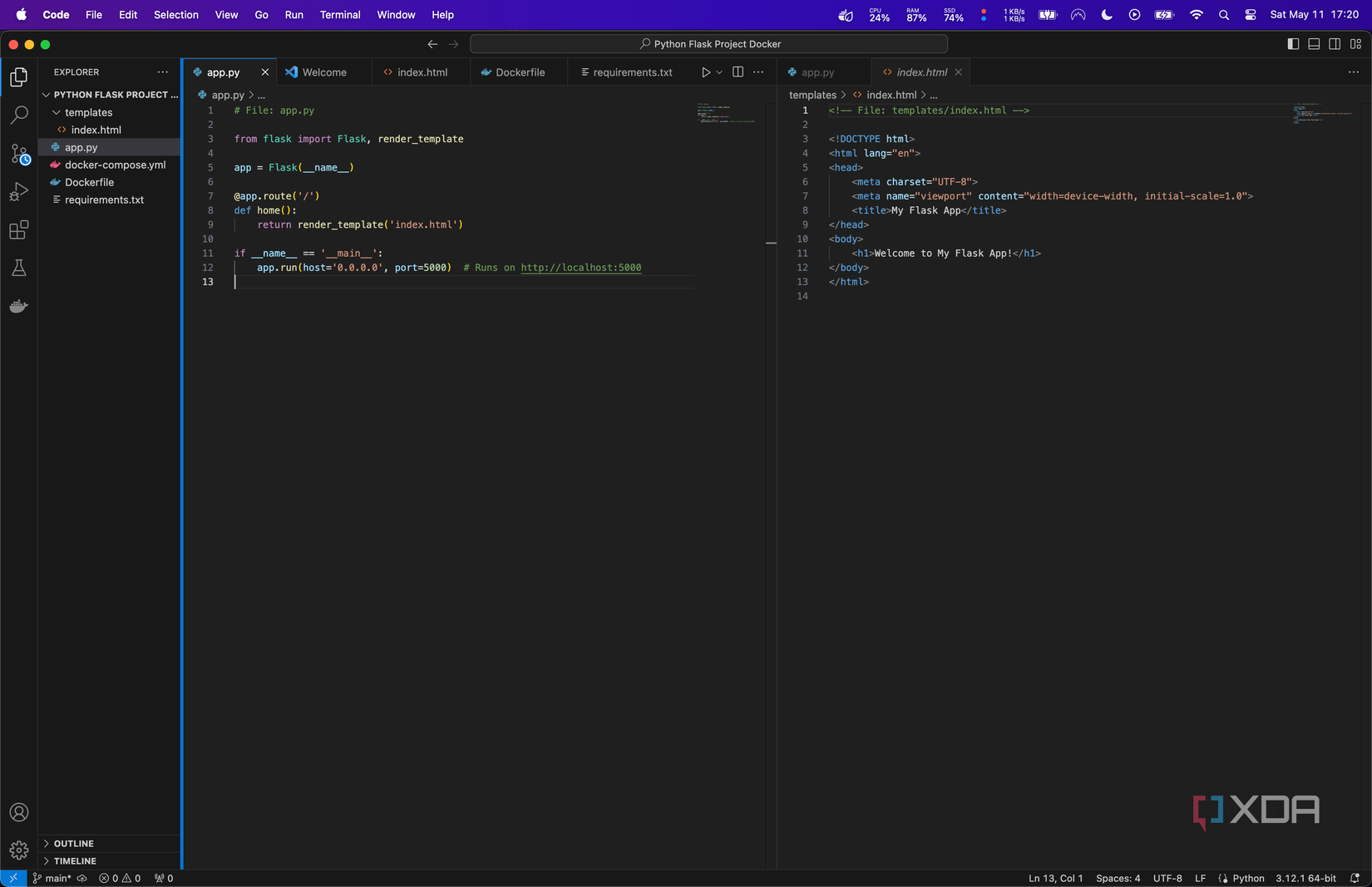Toggle the primary side bar visibility
The height and width of the screenshot is (887, 1372).
[x=1293, y=44]
